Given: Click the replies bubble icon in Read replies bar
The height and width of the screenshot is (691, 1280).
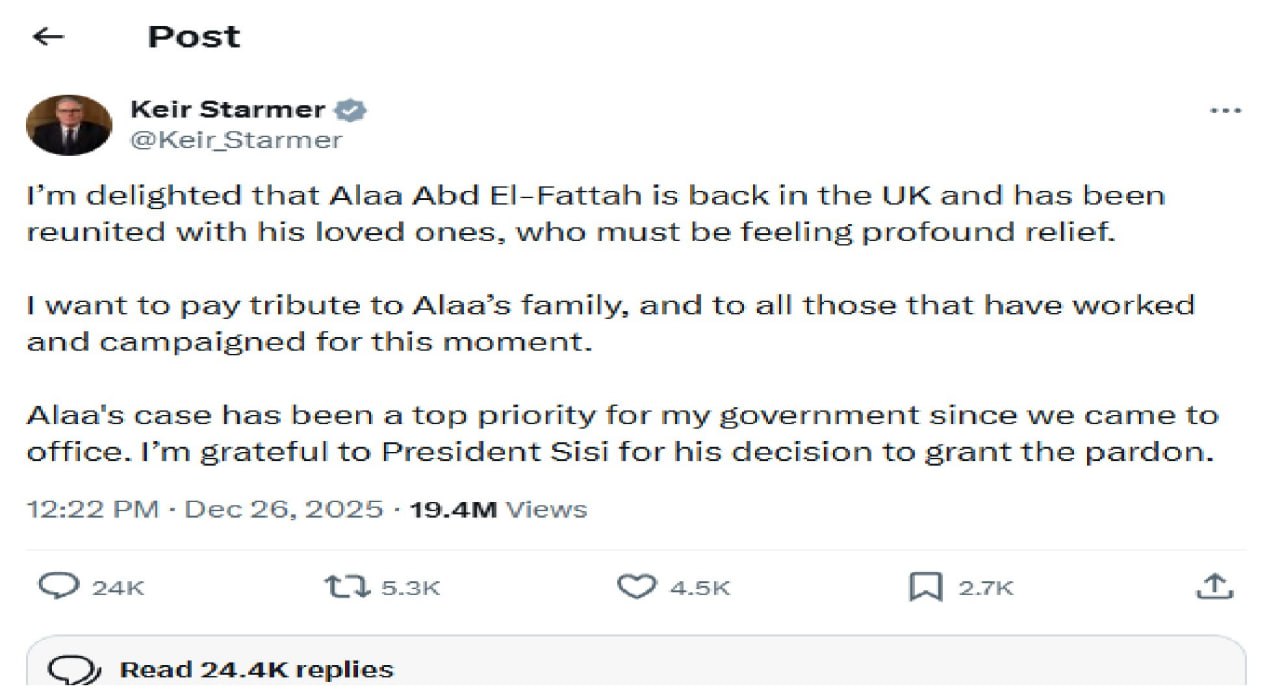Looking at the screenshot, I should tap(74, 669).
